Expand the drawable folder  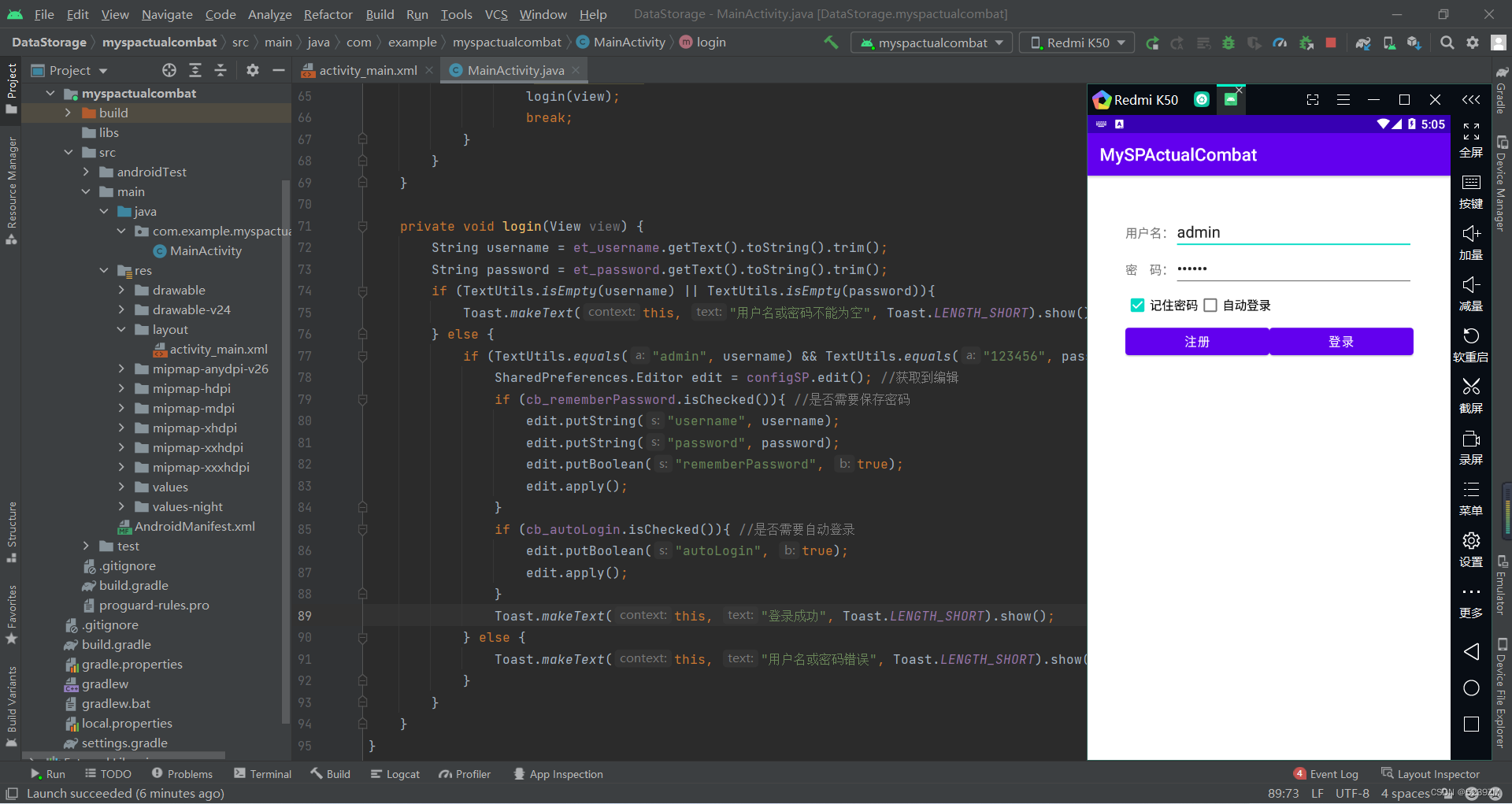(x=122, y=291)
